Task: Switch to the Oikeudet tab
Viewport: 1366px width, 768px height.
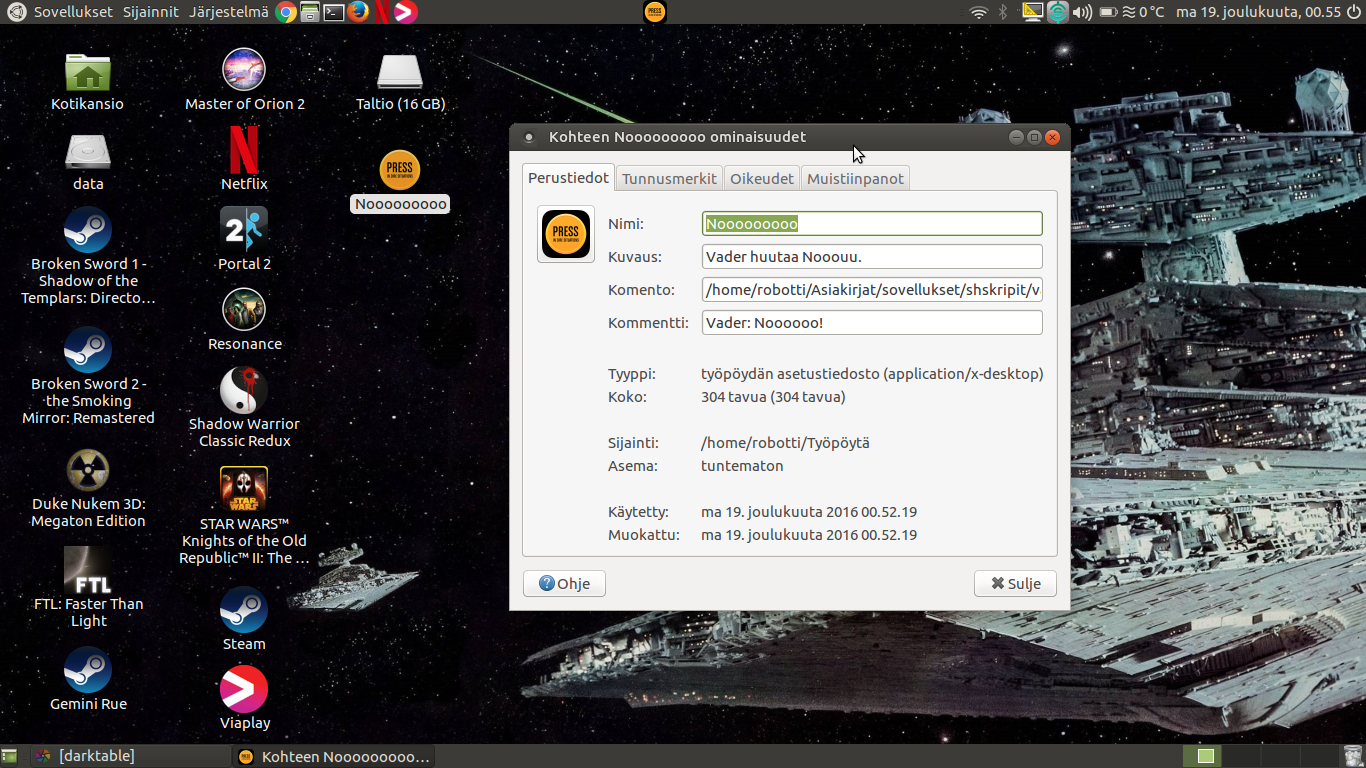Action: tap(761, 179)
